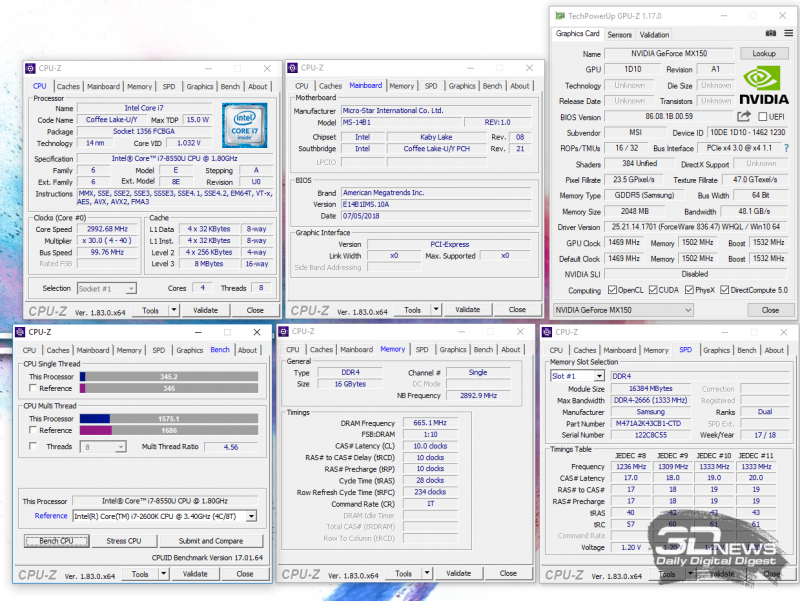Click the Tools dropdown arrow in the Motherboard window
The height and width of the screenshot is (601, 800).
click(x=436, y=310)
